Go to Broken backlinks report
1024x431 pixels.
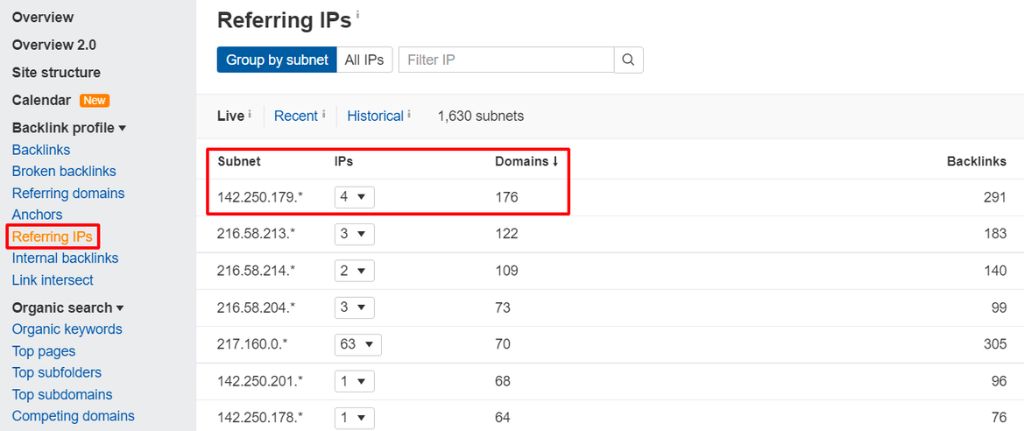click(x=64, y=171)
